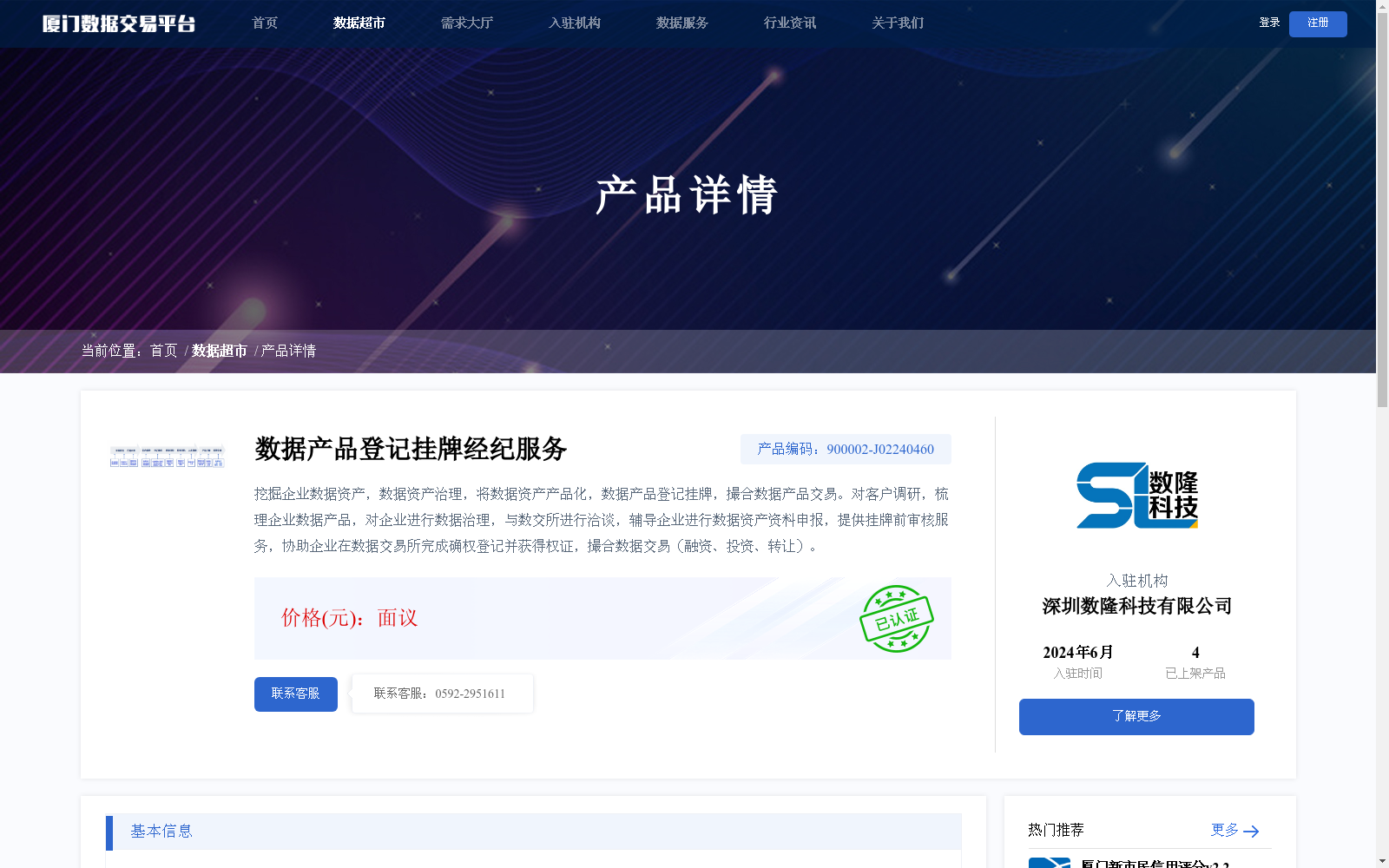
Task: Click the green 已认证 stamp icon
Action: [897, 619]
